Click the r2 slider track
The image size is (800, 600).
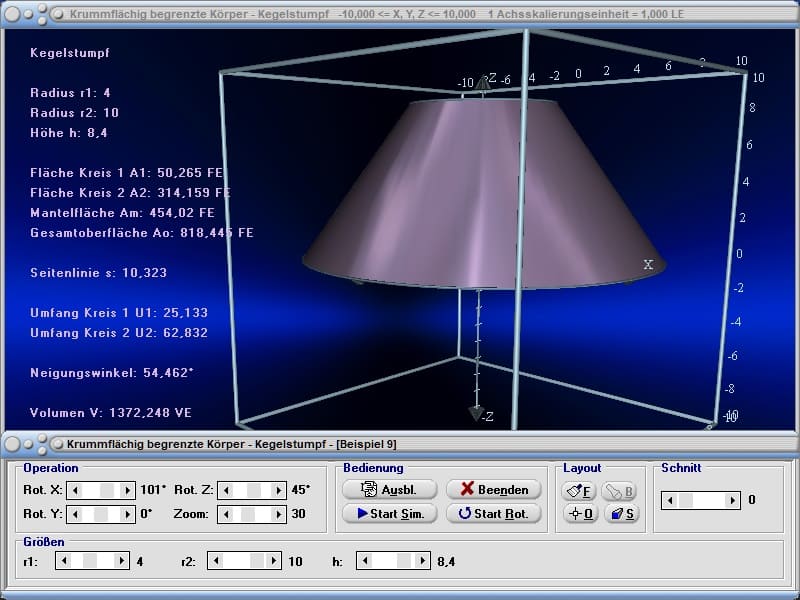(x=244, y=561)
